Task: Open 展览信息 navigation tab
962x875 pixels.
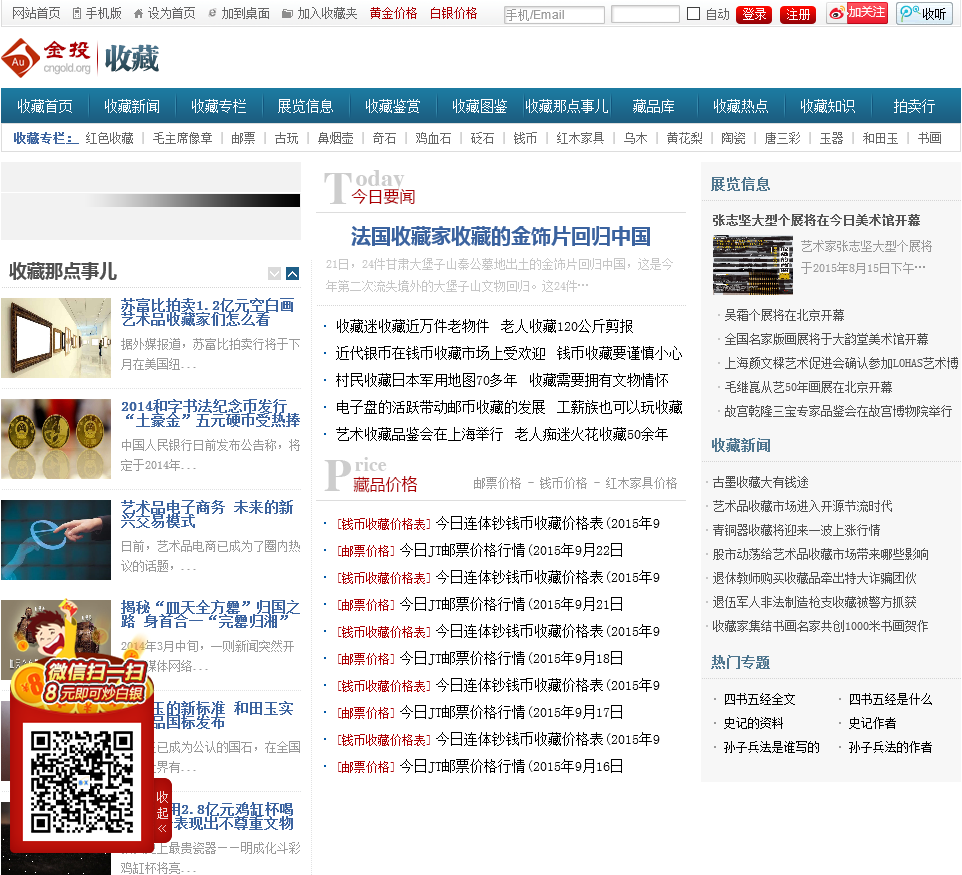Action: (306, 106)
